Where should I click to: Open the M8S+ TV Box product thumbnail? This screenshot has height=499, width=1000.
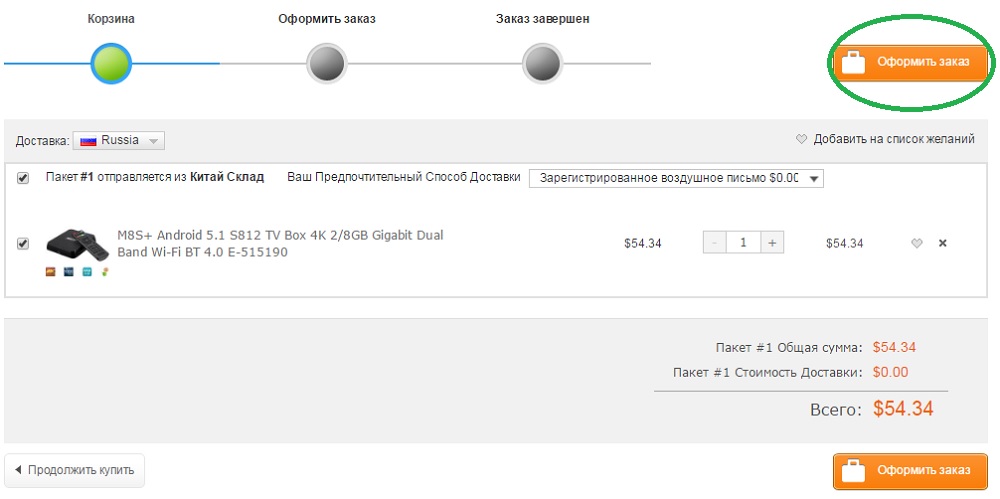pos(75,243)
